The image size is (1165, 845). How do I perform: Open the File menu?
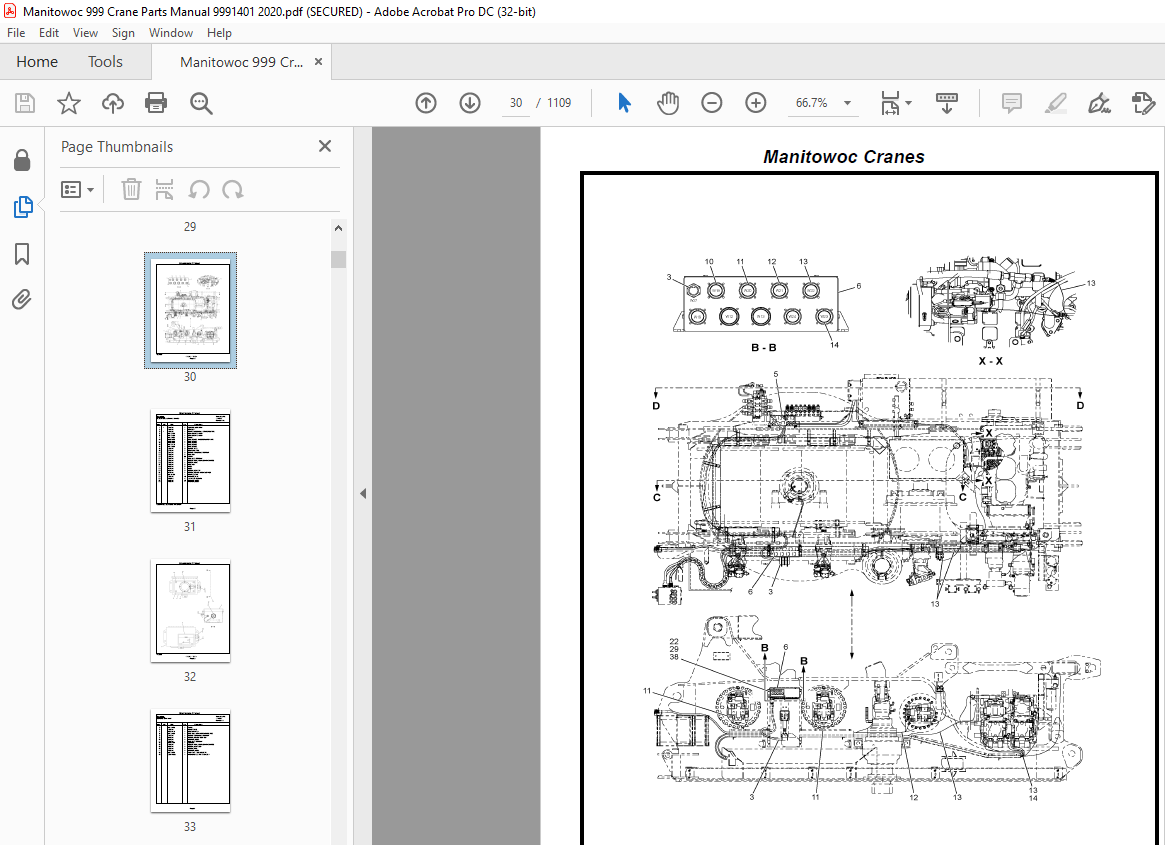[16, 33]
